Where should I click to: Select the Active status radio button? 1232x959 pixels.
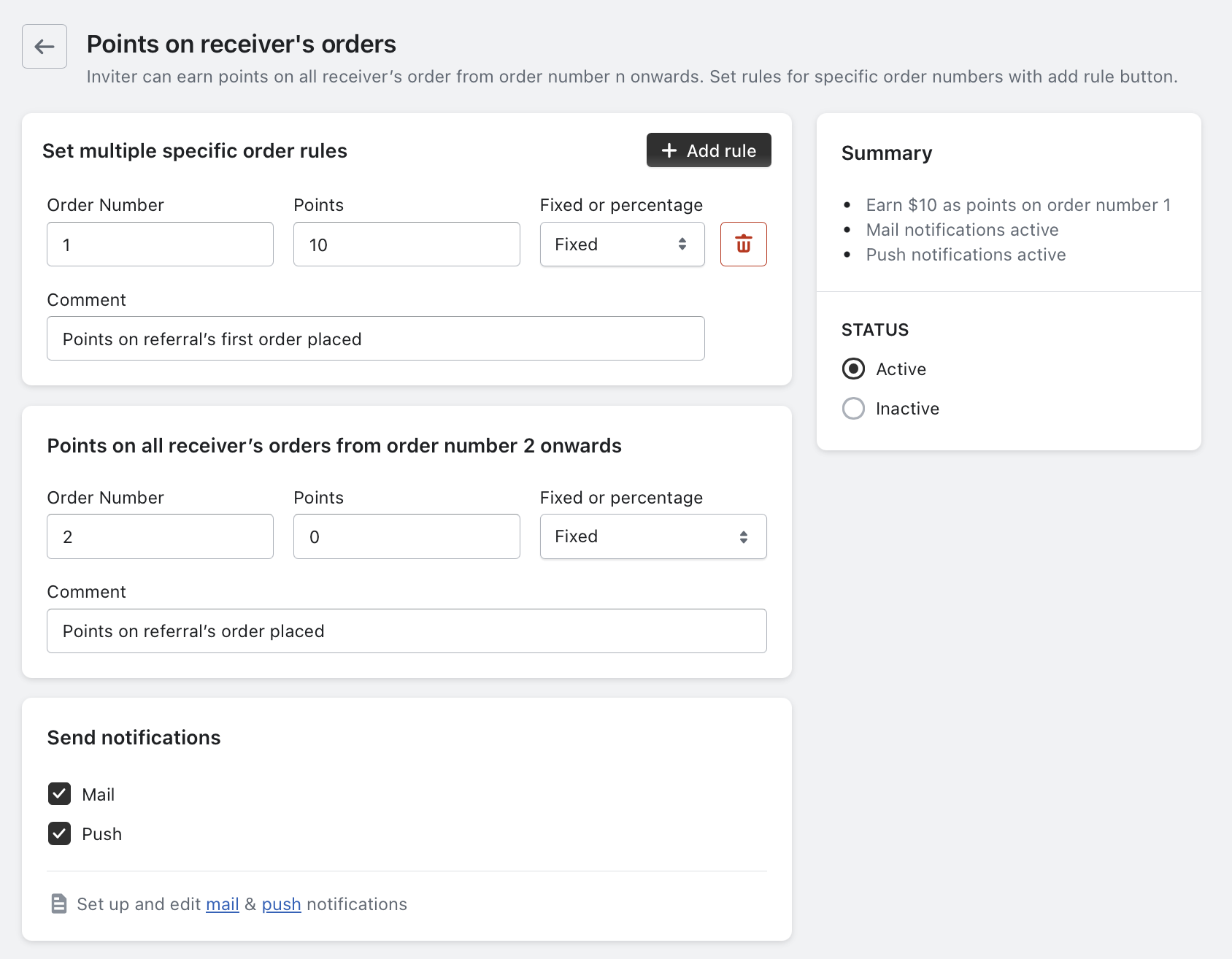853,369
